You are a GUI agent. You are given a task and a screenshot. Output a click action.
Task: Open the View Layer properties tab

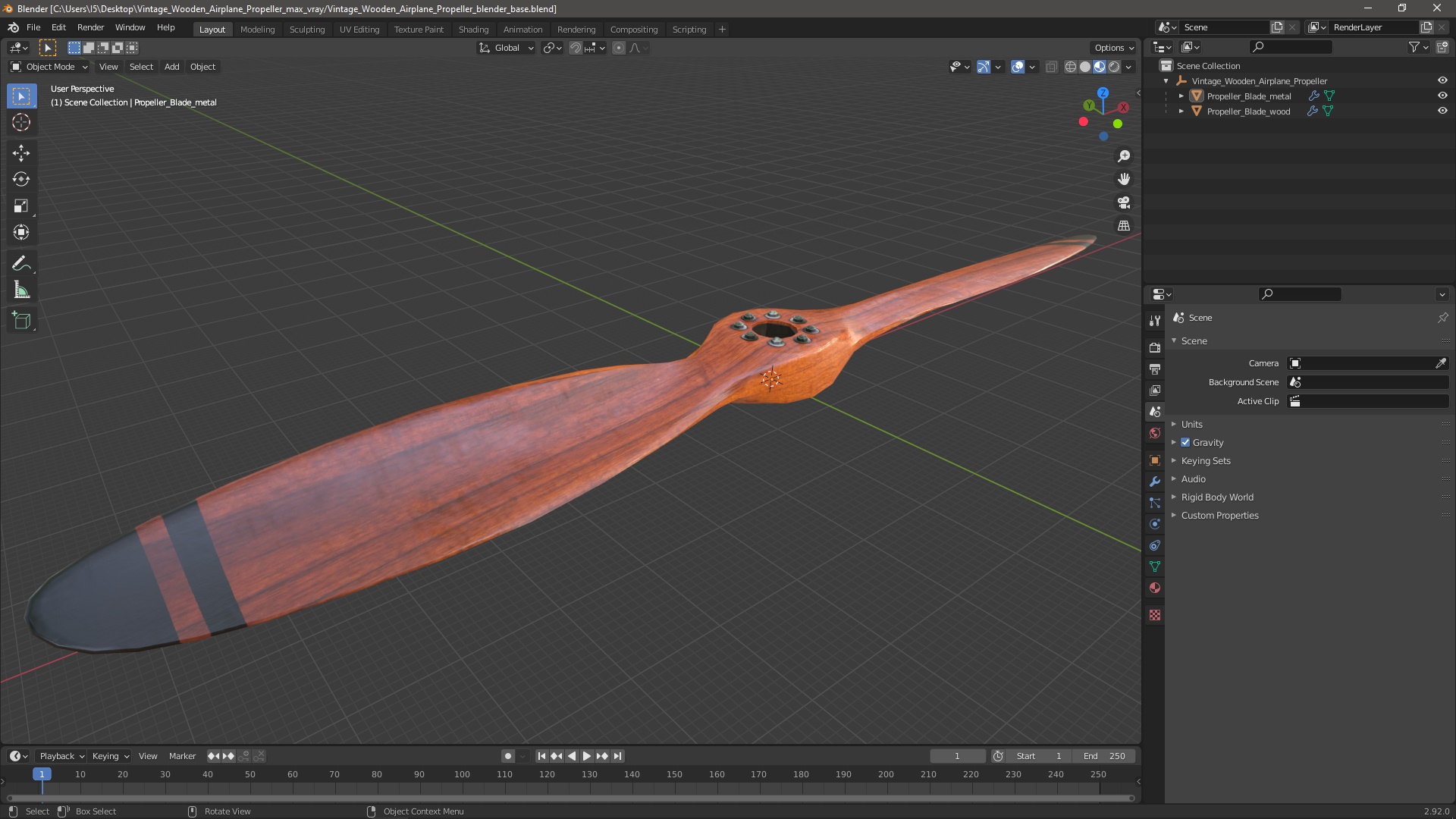(1154, 390)
